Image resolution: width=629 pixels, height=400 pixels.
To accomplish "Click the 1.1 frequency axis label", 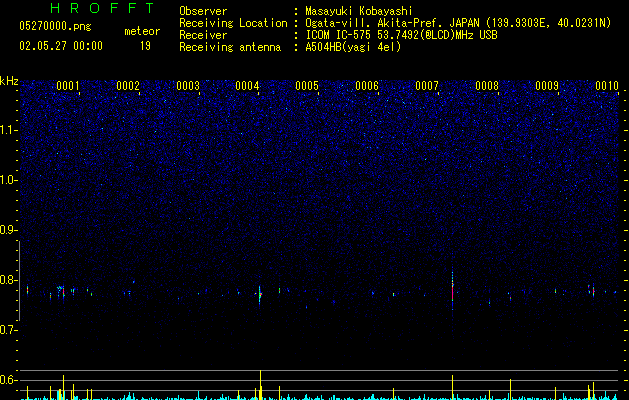I will pyautogui.click(x=9, y=130).
